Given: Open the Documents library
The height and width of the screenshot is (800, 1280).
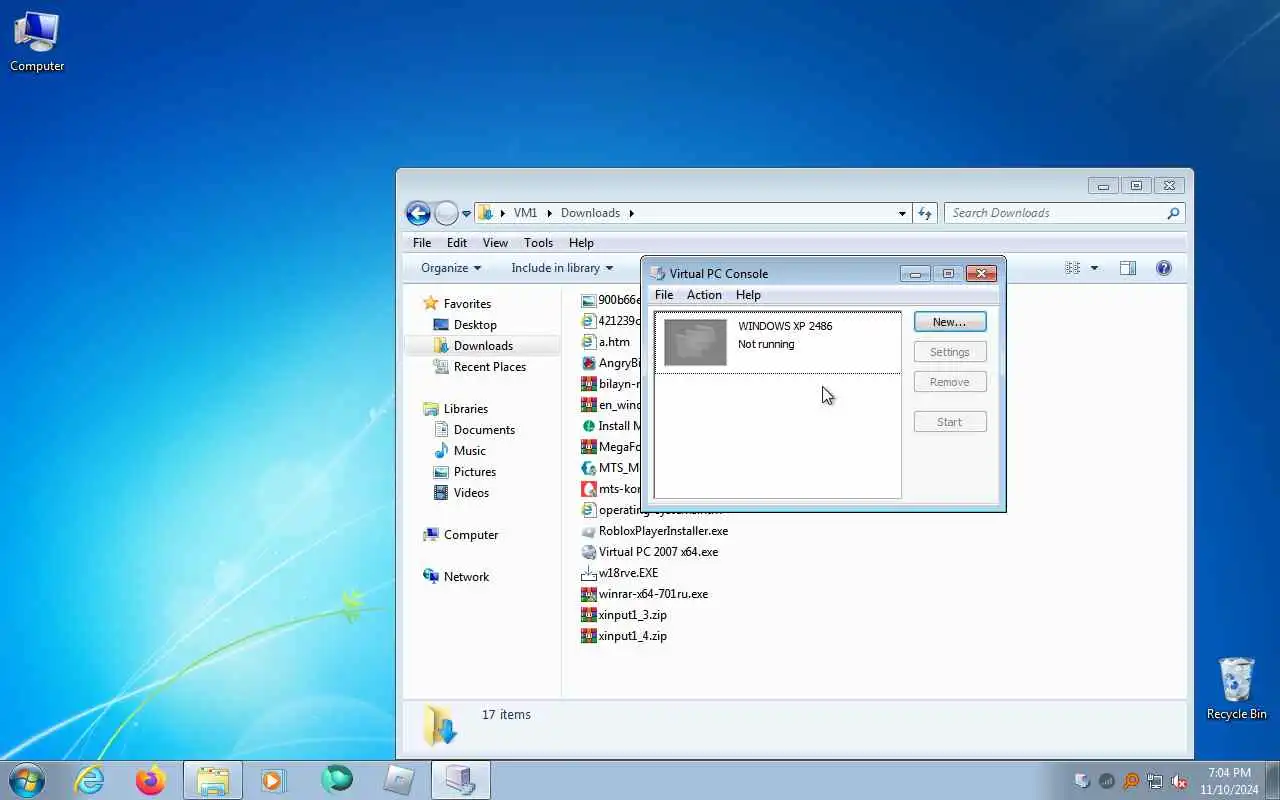Looking at the screenshot, I should pos(484,430).
